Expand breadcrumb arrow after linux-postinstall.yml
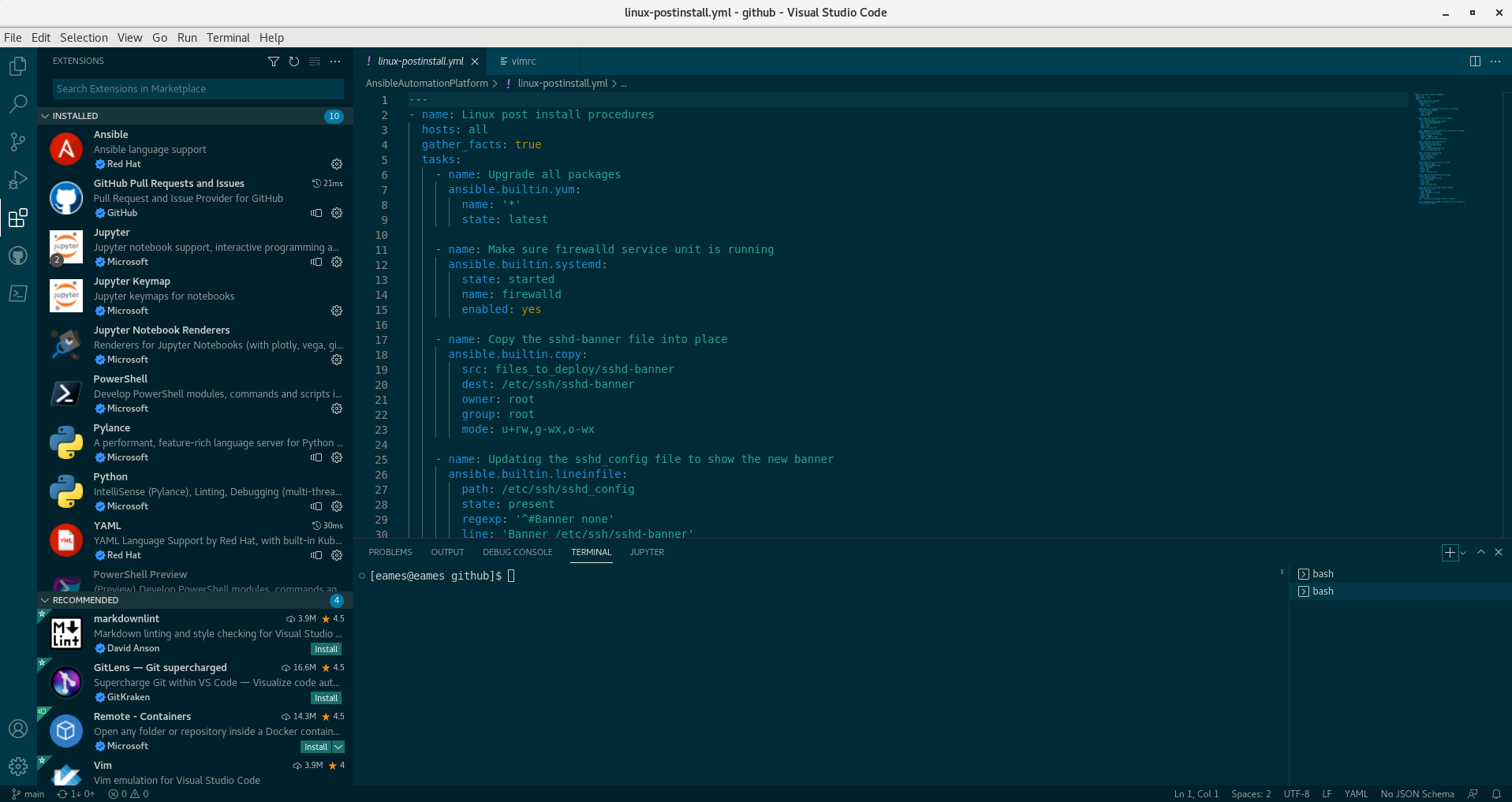Image resolution: width=1512 pixels, height=802 pixels. (x=614, y=84)
